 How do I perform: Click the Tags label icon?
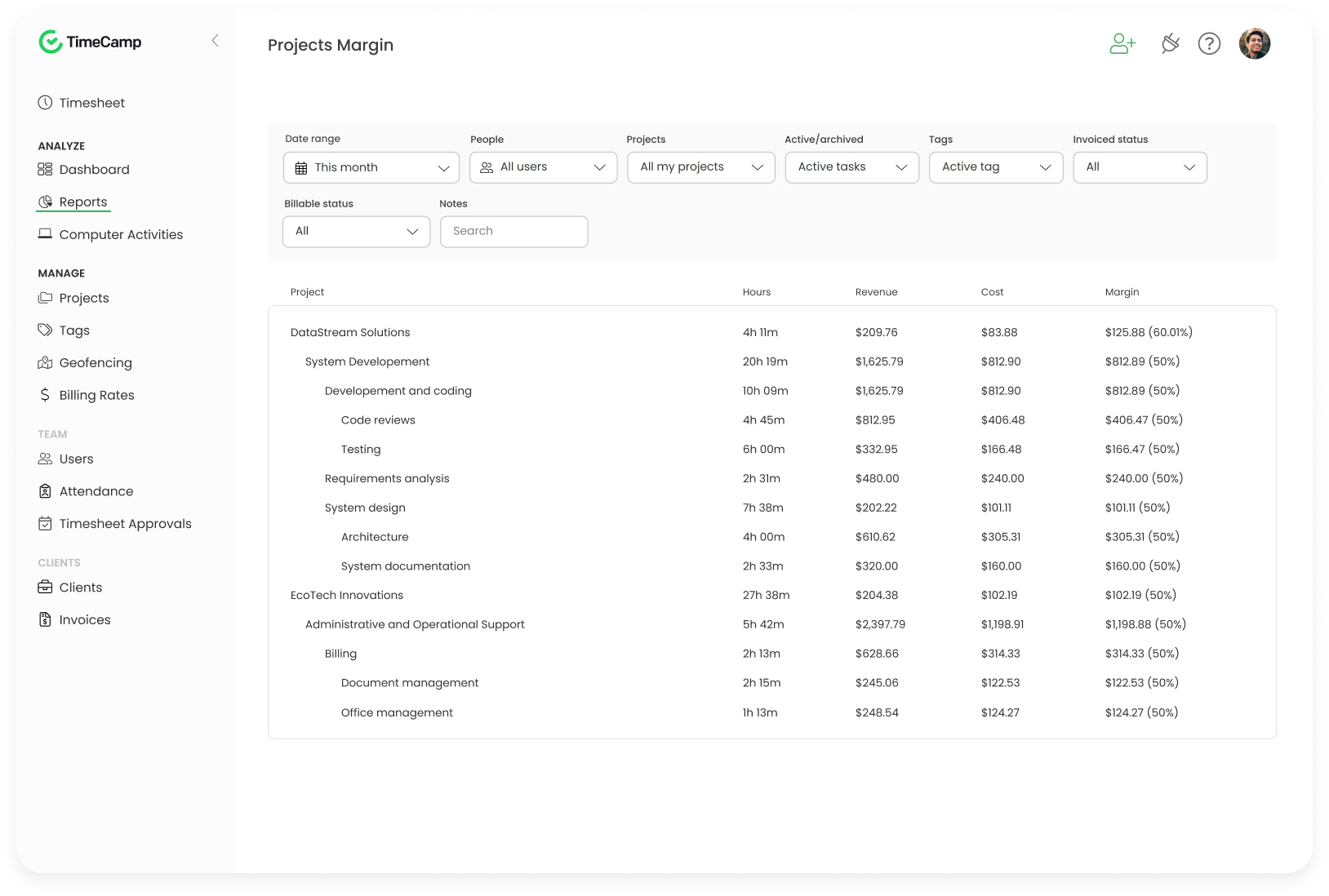pyautogui.click(x=45, y=330)
